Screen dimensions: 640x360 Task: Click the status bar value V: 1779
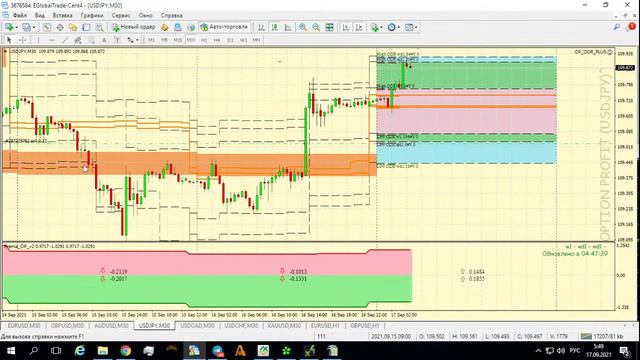[559, 336]
